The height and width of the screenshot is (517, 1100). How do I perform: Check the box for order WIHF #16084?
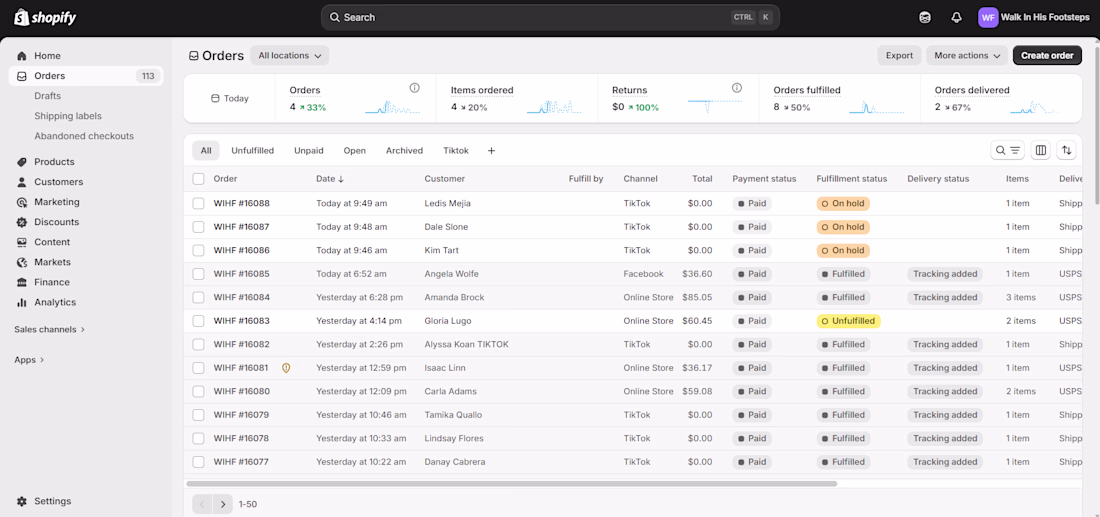tap(199, 297)
